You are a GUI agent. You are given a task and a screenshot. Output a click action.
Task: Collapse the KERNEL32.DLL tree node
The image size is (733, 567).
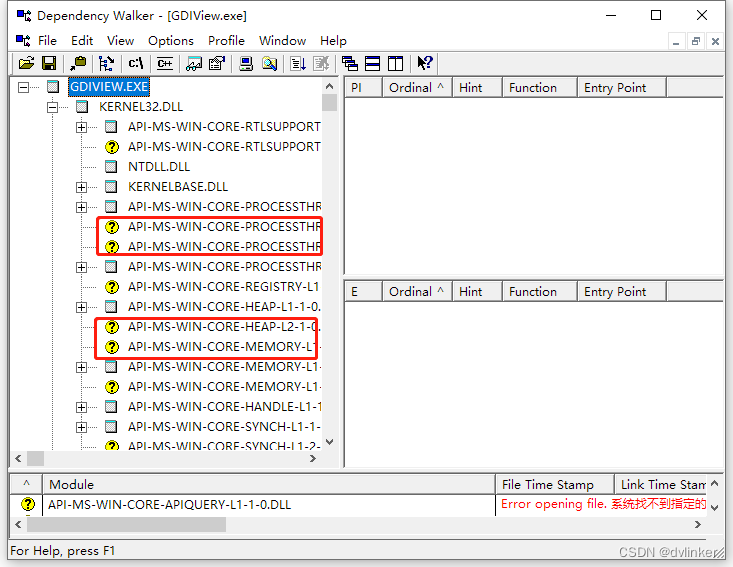pyautogui.click(x=53, y=107)
